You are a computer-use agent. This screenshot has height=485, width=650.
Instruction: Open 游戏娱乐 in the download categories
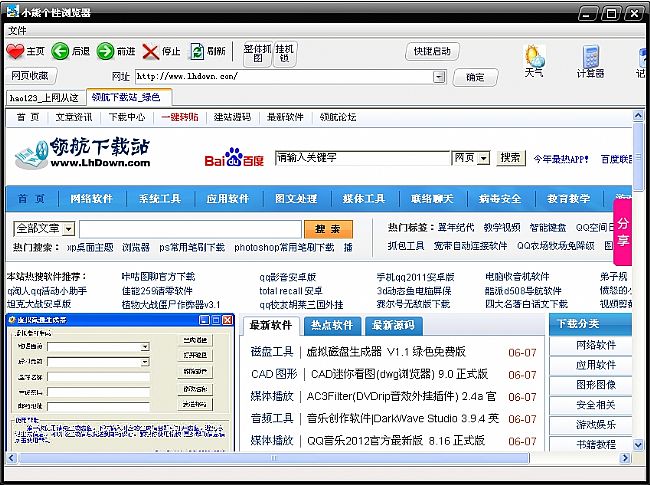click(x=596, y=425)
